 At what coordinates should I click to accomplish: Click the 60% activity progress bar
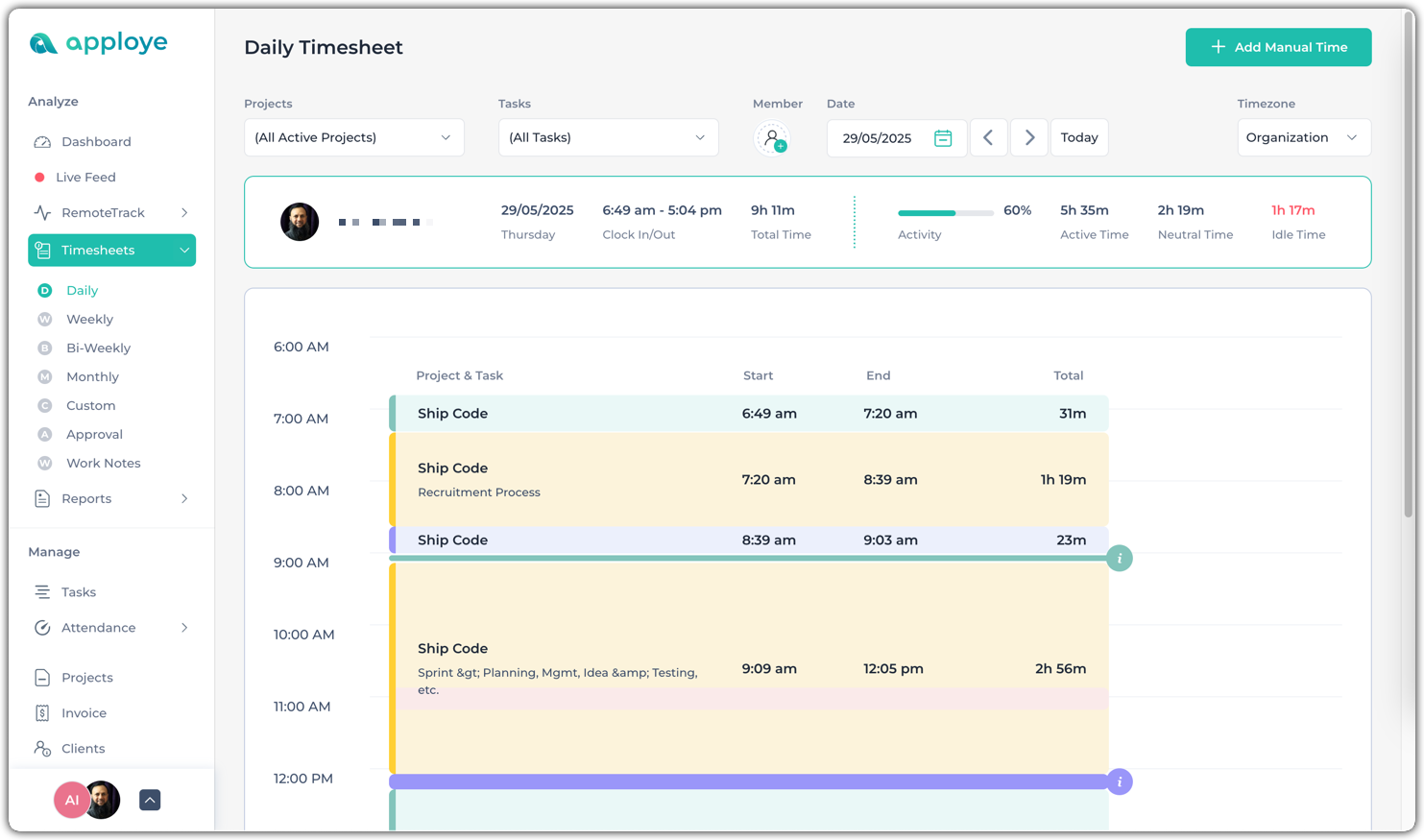[x=945, y=213]
